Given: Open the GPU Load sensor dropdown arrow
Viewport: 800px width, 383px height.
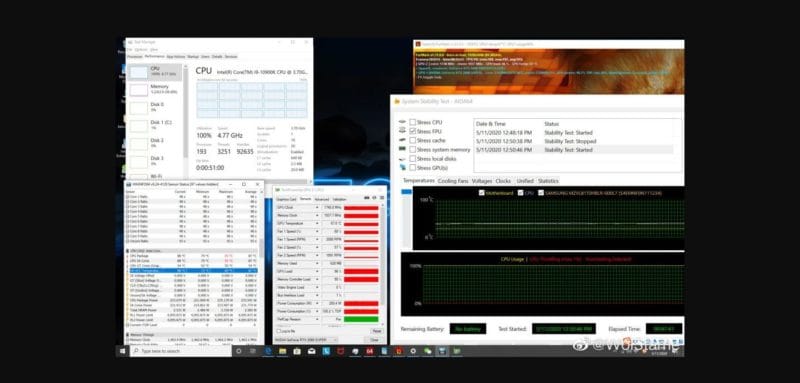Looking at the screenshot, I should pyautogui.click(x=317, y=271).
